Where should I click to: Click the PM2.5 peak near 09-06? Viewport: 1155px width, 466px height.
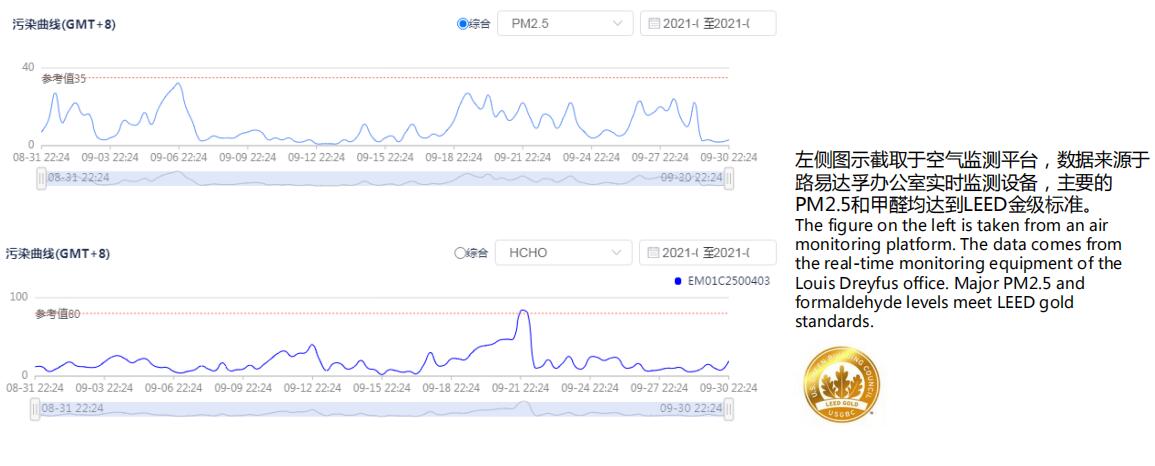[x=179, y=83]
